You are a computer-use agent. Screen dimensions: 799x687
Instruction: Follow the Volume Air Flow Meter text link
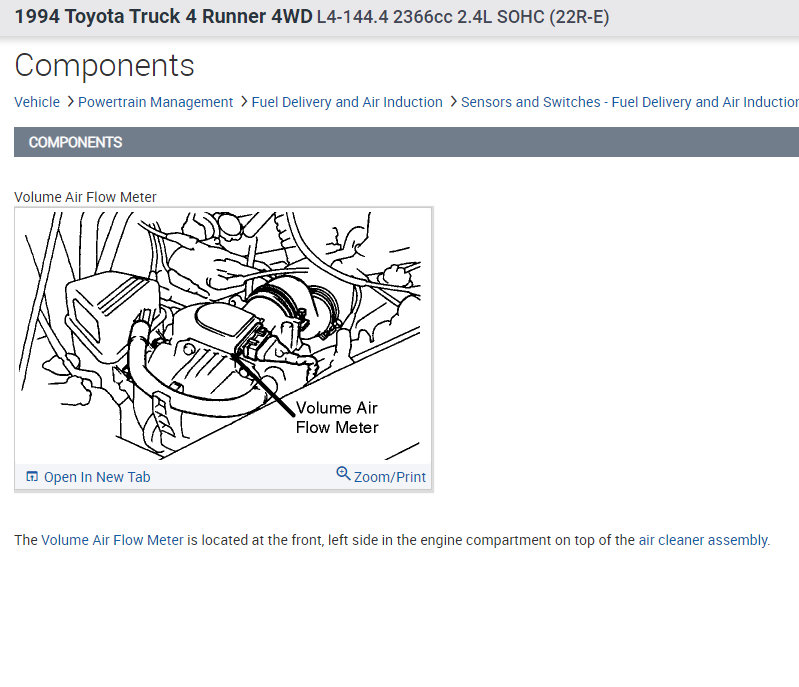[x=112, y=540]
